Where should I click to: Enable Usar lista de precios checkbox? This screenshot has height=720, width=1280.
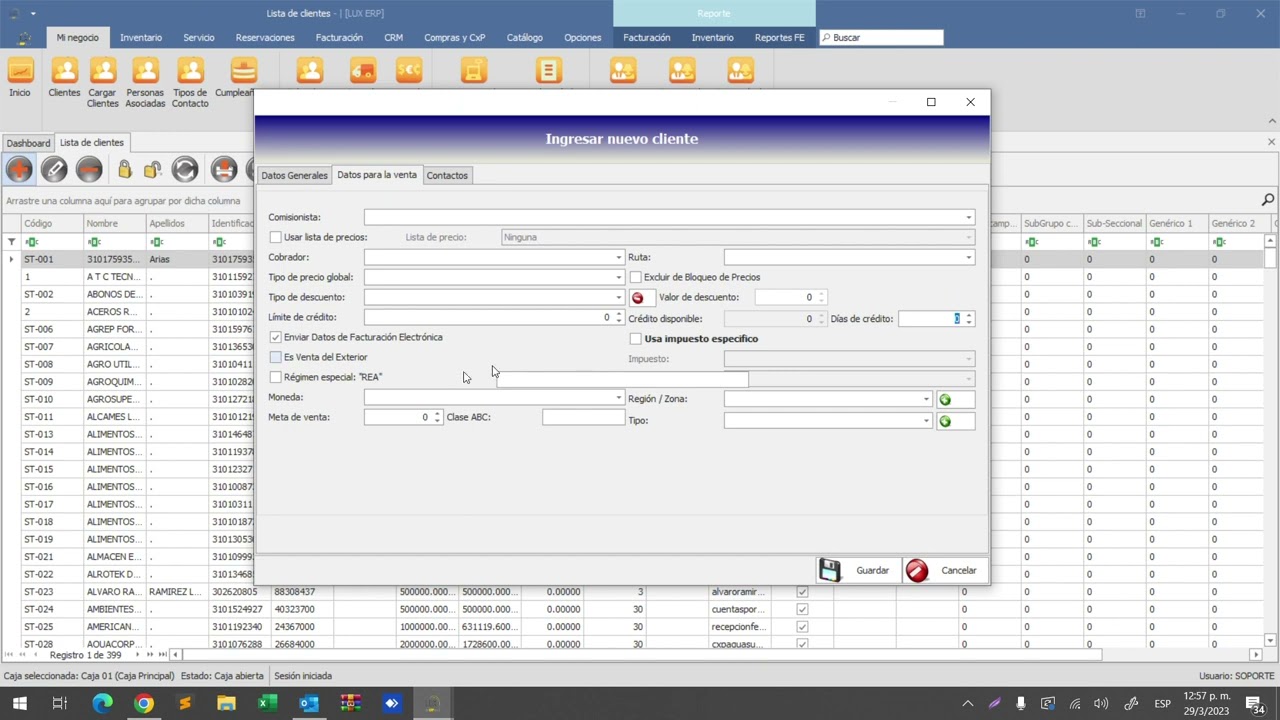[275, 237]
